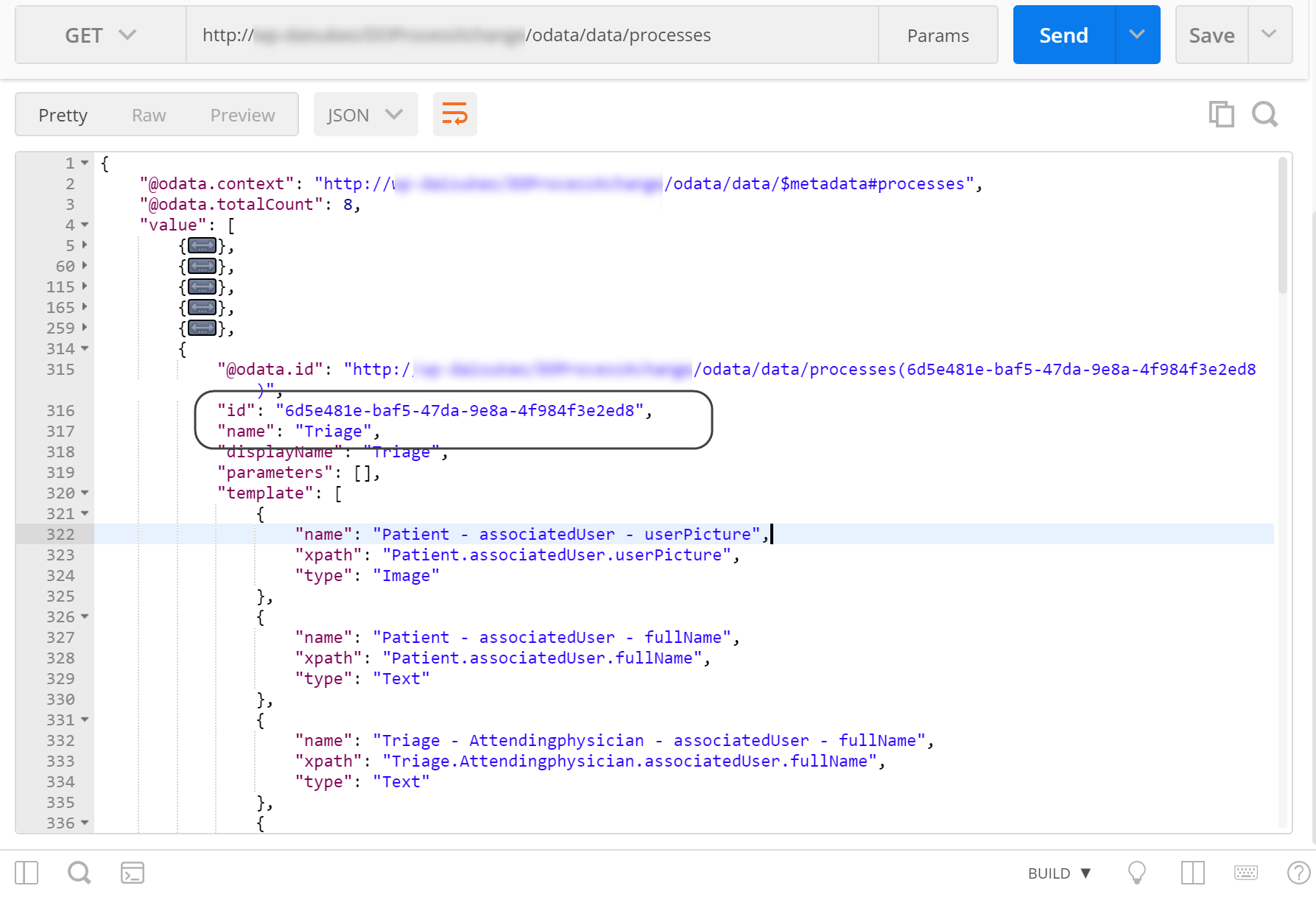This screenshot has height=897, width=1316.
Task: Click "parameters" key on line 319
Action: coord(275,472)
